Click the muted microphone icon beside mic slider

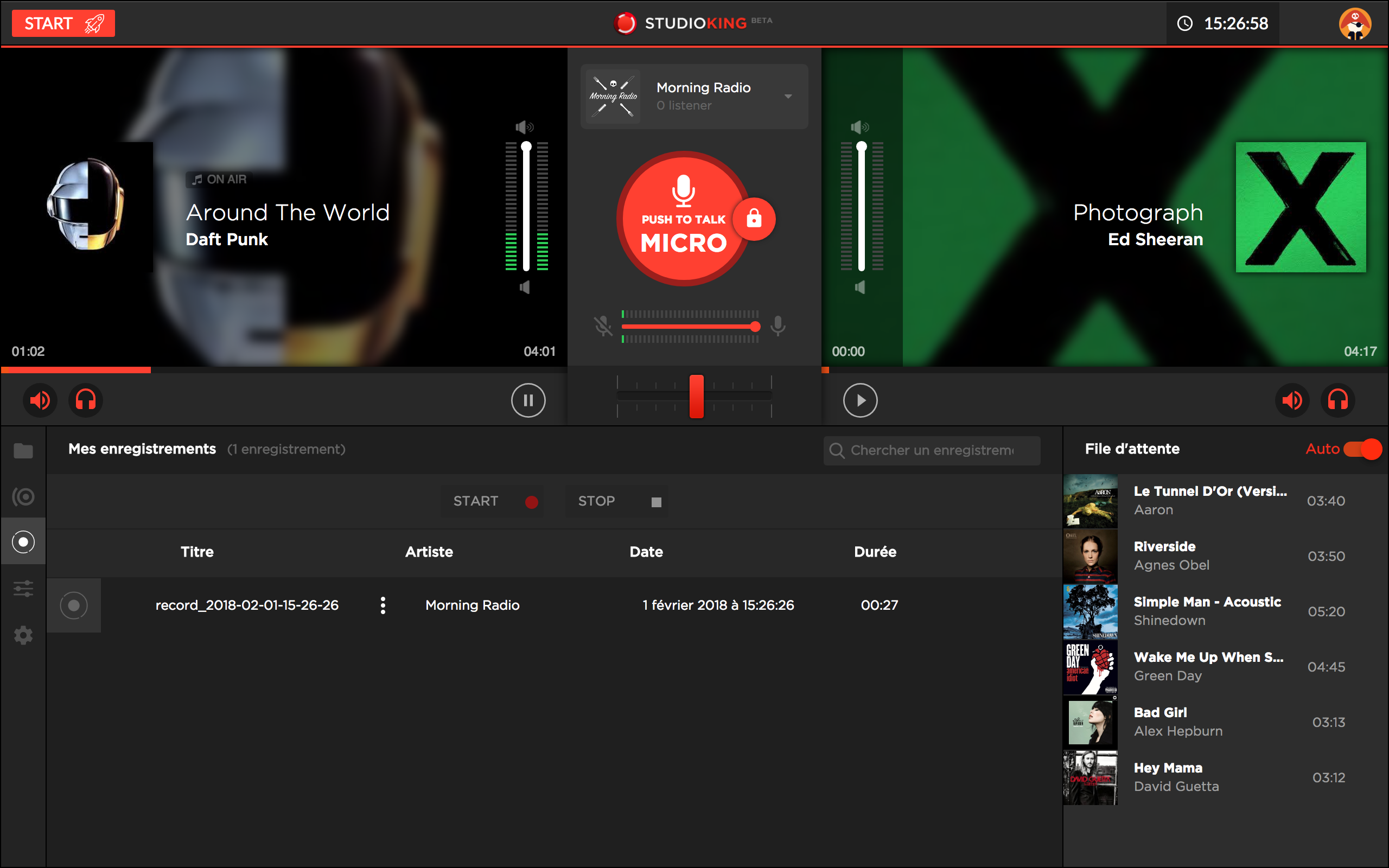pos(604,326)
